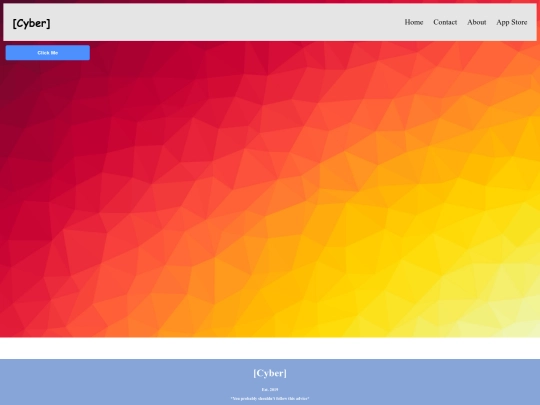Open the About nav link
This screenshot has width=540, height=405.
pos(477,22)
